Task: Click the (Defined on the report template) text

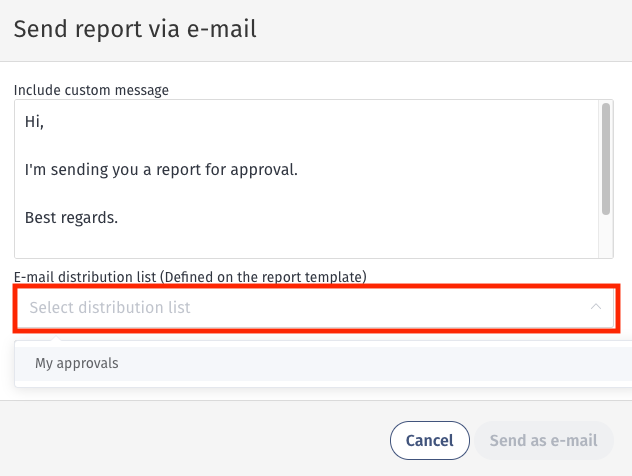Action: 263,277
